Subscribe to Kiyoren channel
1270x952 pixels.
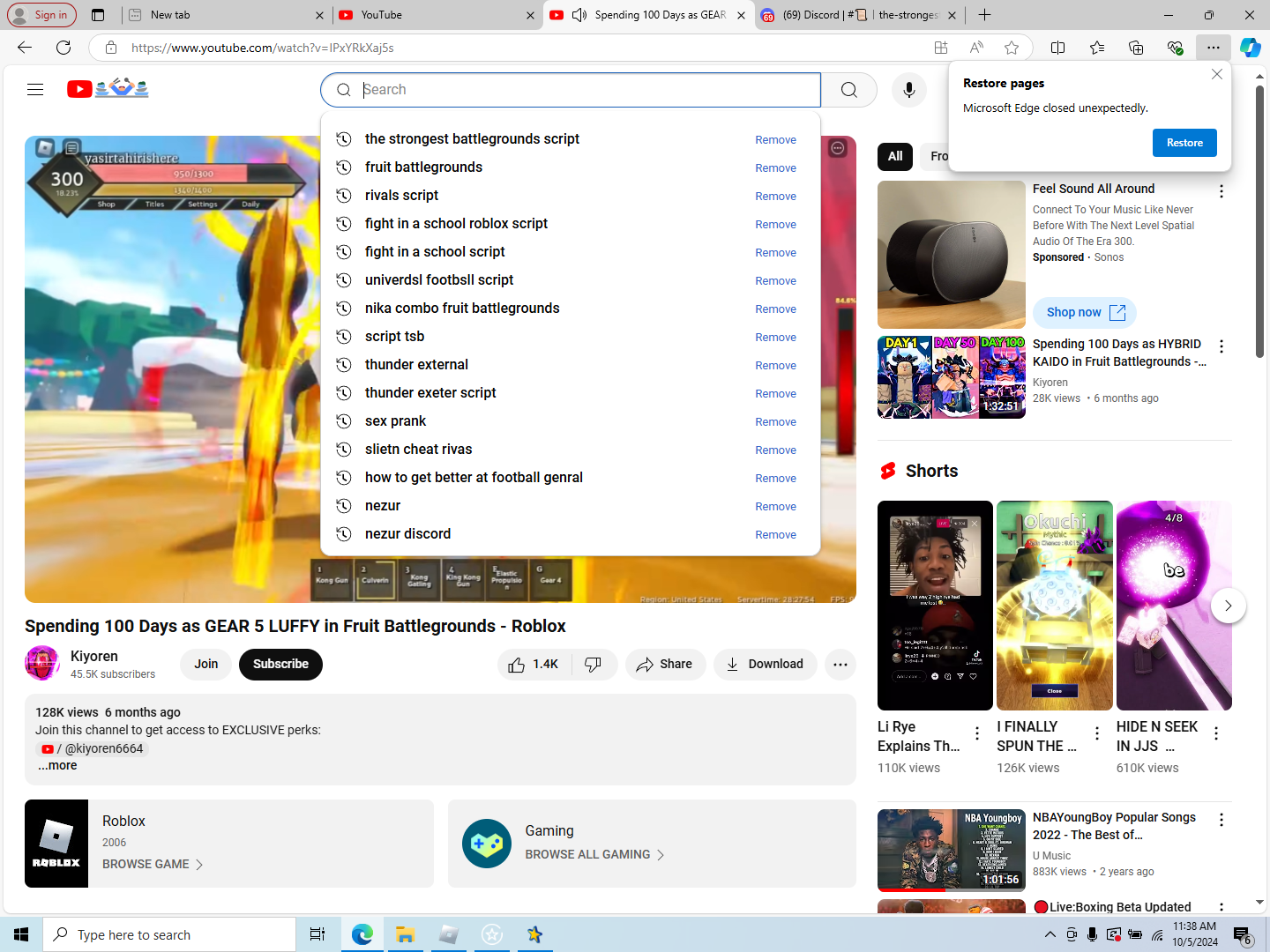coord(280,665)
